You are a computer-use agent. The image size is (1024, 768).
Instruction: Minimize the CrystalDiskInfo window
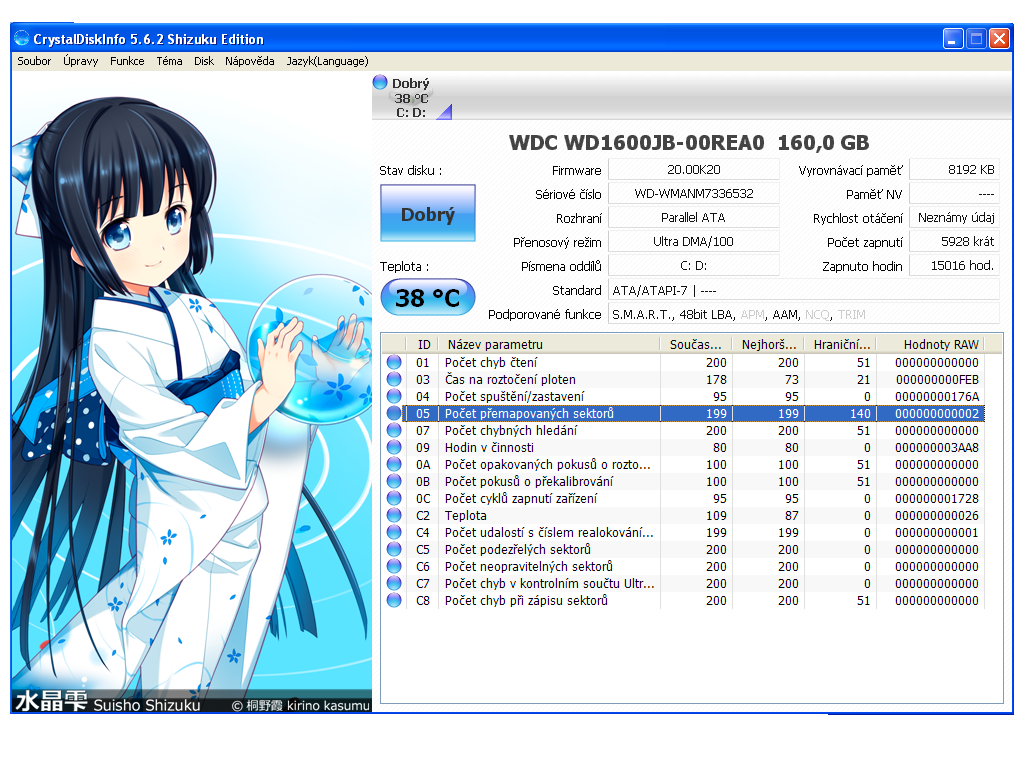pyautogui.click(x=953, y=39)
